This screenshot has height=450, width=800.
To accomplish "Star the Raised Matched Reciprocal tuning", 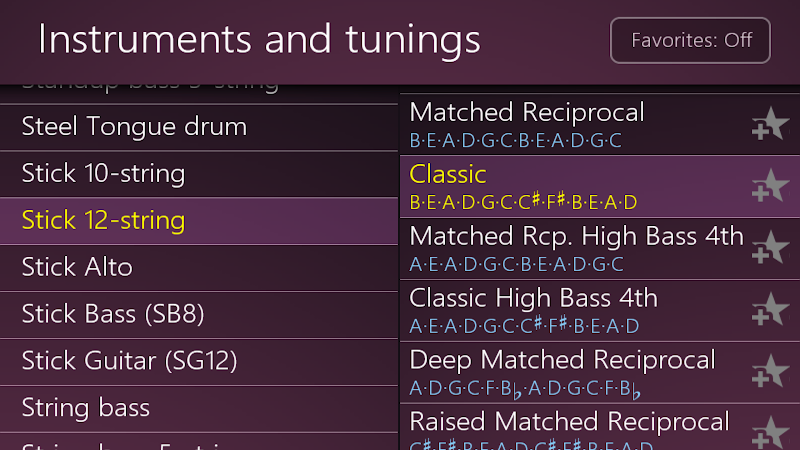I will tap(770, 433).
